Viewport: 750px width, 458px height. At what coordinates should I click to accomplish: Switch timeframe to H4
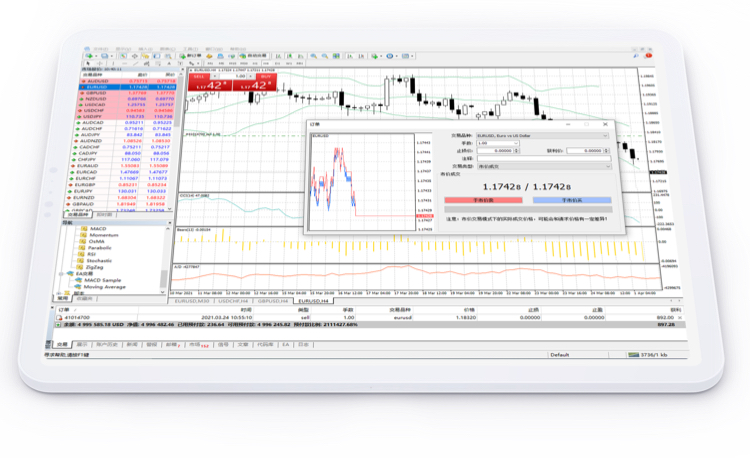[x=266, y=64]
